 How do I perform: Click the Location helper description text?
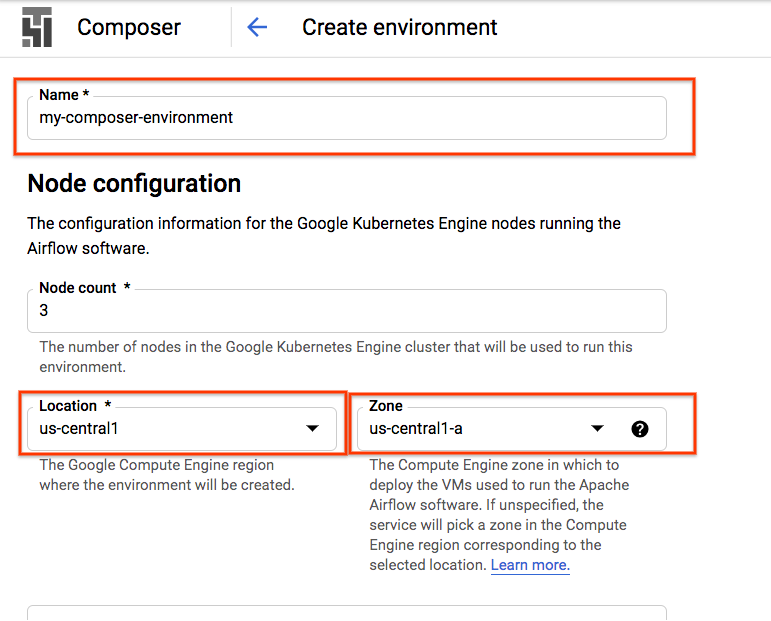click(166, 475)
